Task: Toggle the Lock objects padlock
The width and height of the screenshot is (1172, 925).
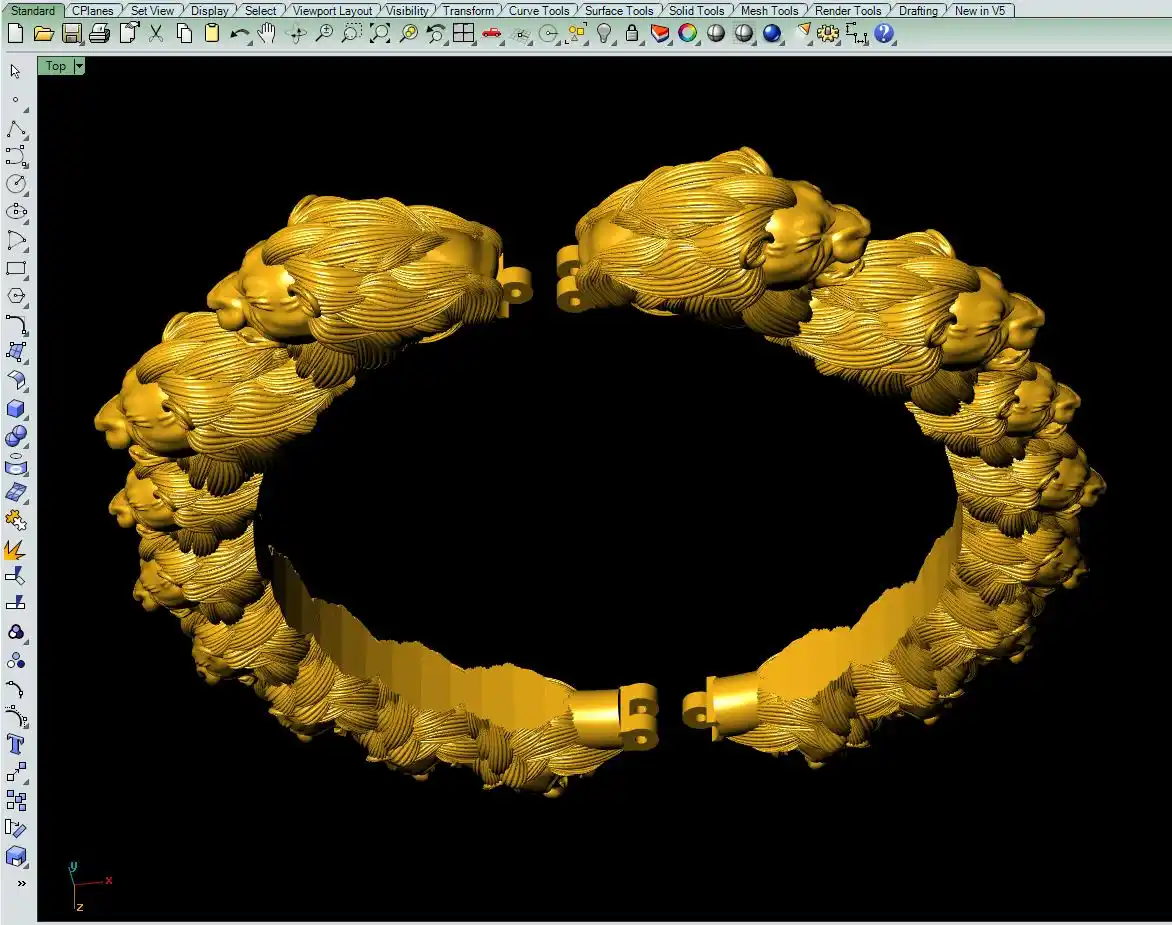Action: (632, 33)
